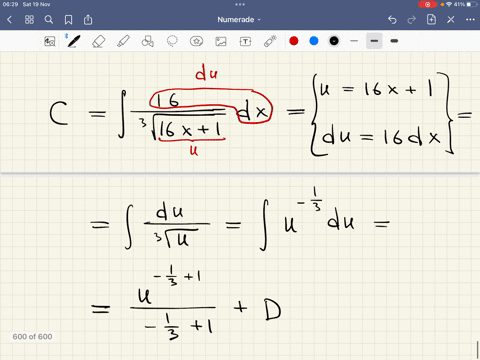Tap the Wi-Fi status icon
Viewport: 480px width, 360px height.
click(449, 4)
